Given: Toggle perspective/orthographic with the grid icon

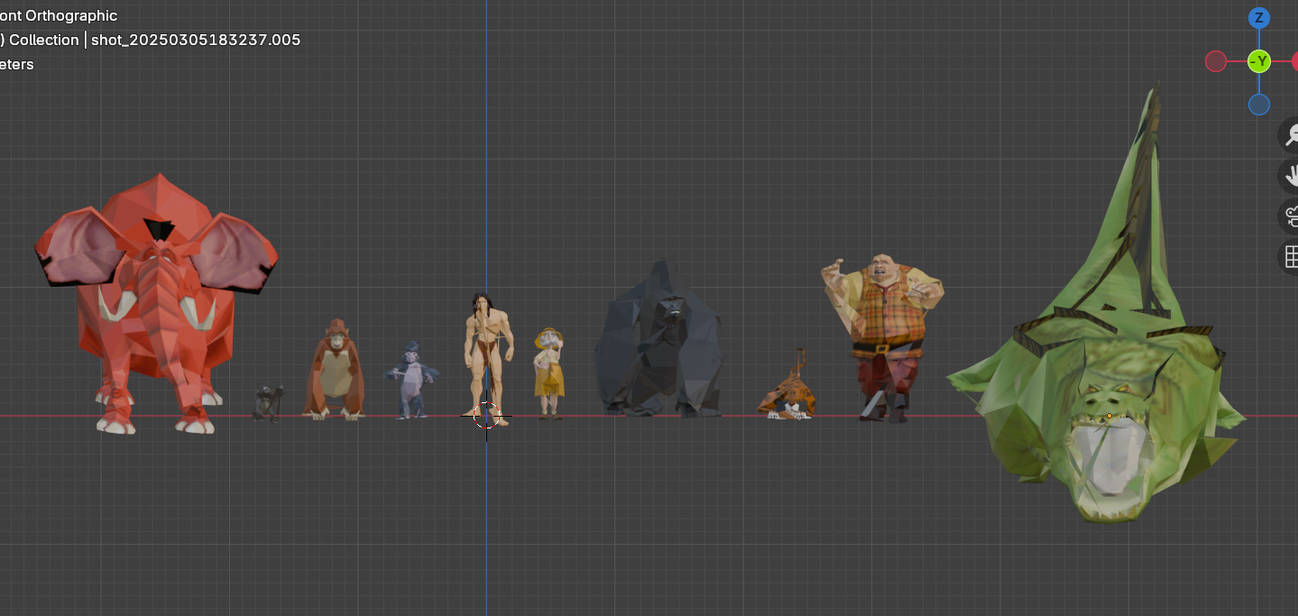Looking at the screenshot, I should [x=1292, y=256].
